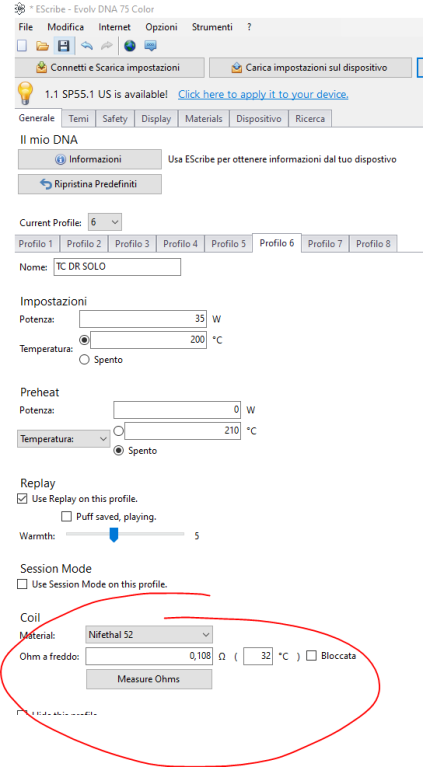This screenshot has width=423, height=767.
Task: Expand the Coil Material dropdown Nifethal 52
Action: tap(149, 635)
